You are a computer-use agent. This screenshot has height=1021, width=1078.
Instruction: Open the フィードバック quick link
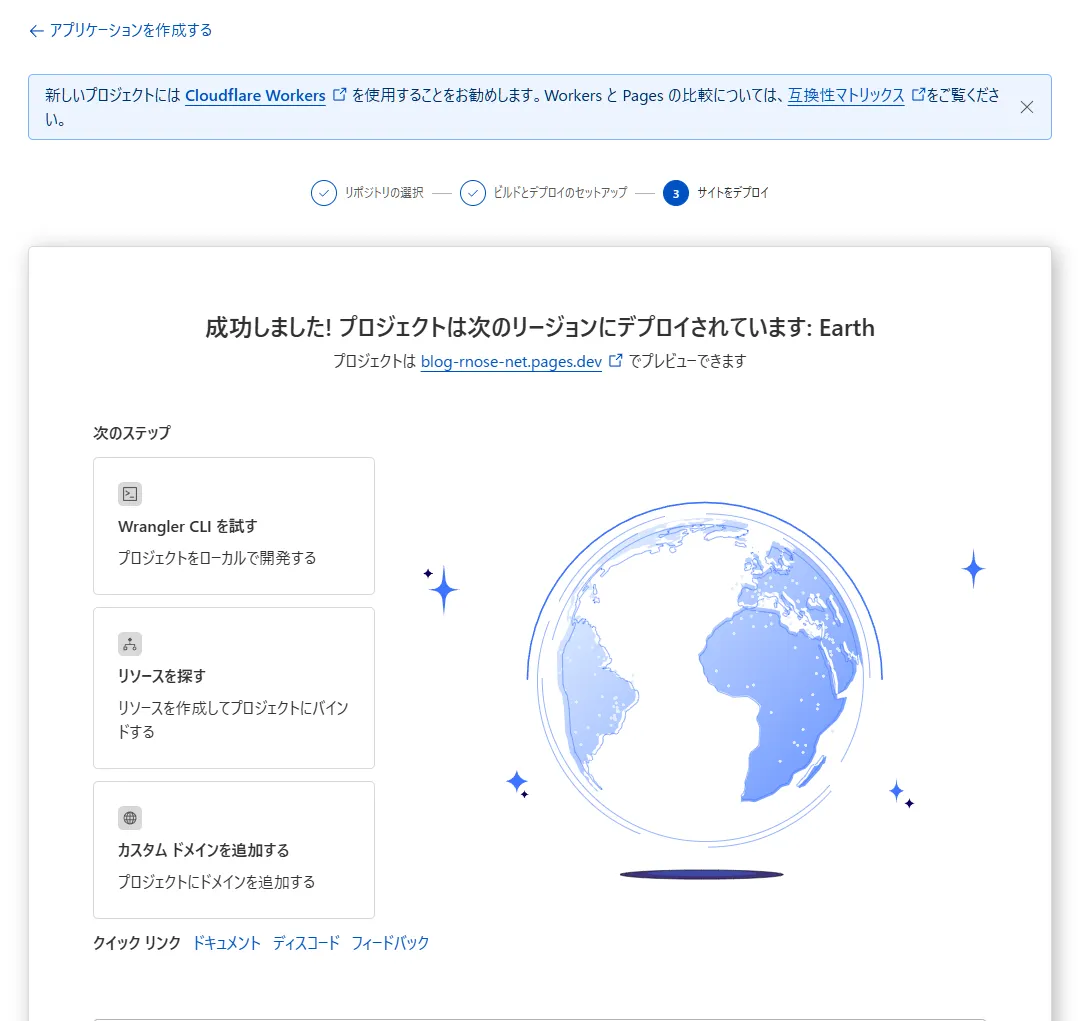(390, 942)
